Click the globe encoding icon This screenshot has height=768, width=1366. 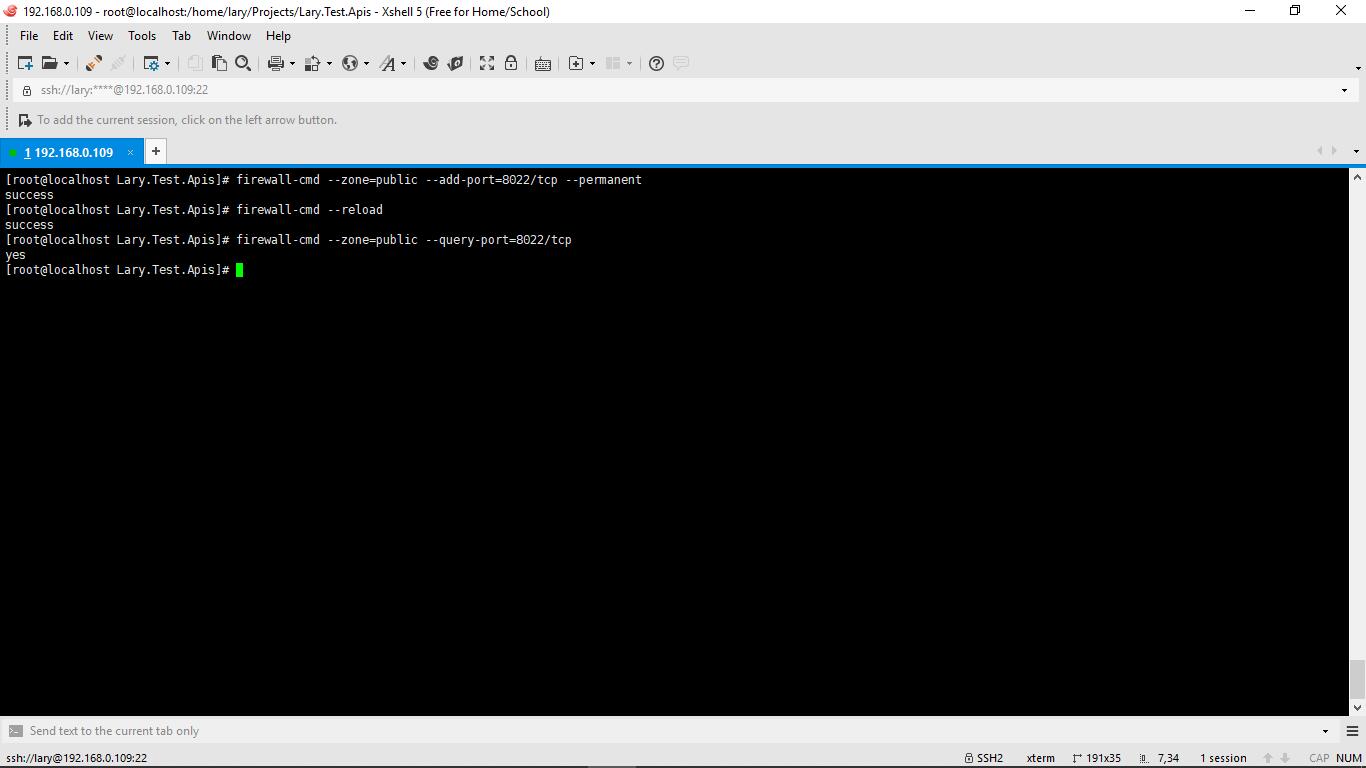(349, 63)
